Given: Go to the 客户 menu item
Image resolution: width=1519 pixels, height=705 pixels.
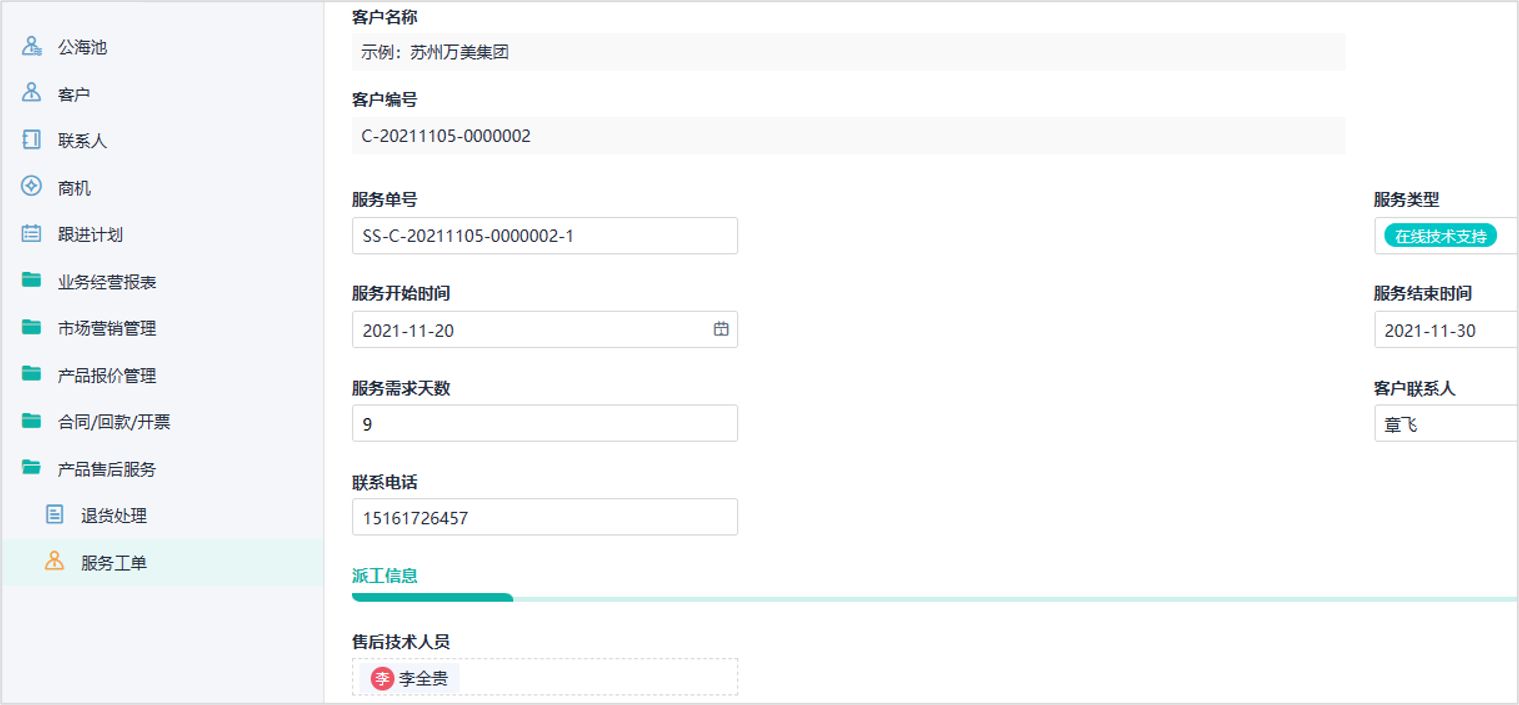Looking at the screenshot, I should tap(162, 93).
